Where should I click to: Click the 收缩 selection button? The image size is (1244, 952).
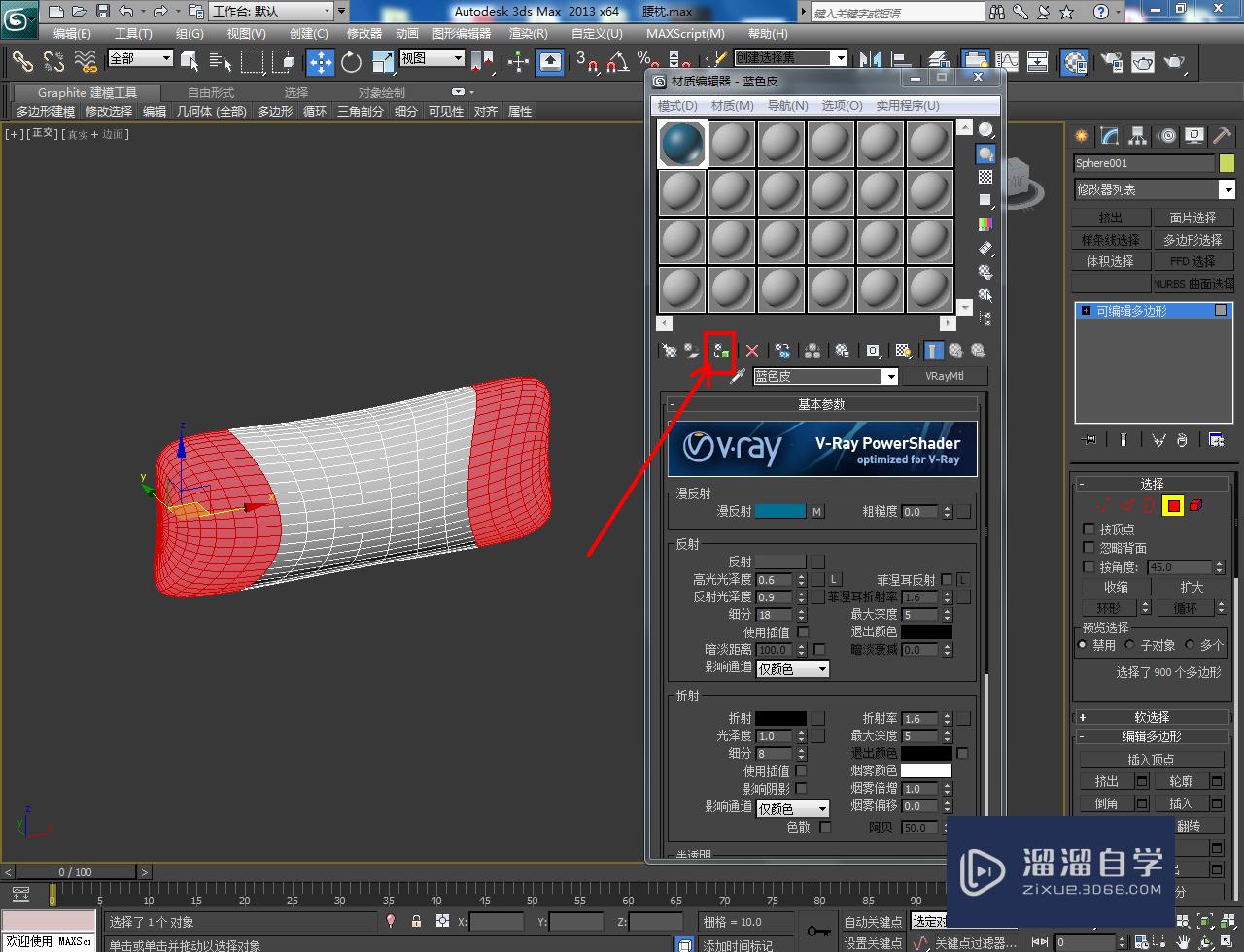[x=1116, y=587]
